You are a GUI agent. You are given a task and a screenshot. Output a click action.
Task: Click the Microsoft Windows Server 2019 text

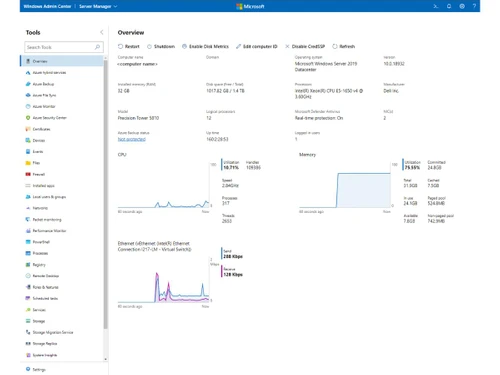326,67
